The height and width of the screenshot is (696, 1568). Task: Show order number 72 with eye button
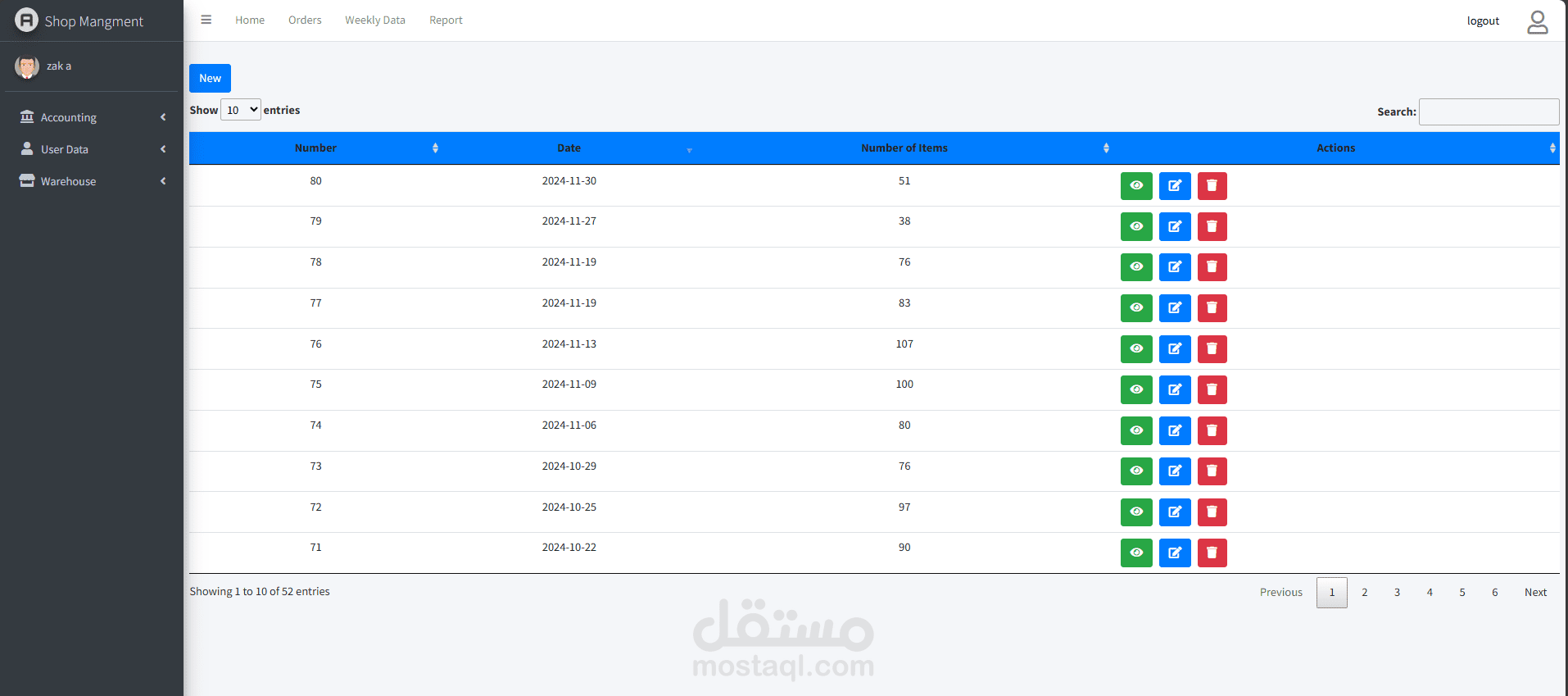pos(1136,512)
